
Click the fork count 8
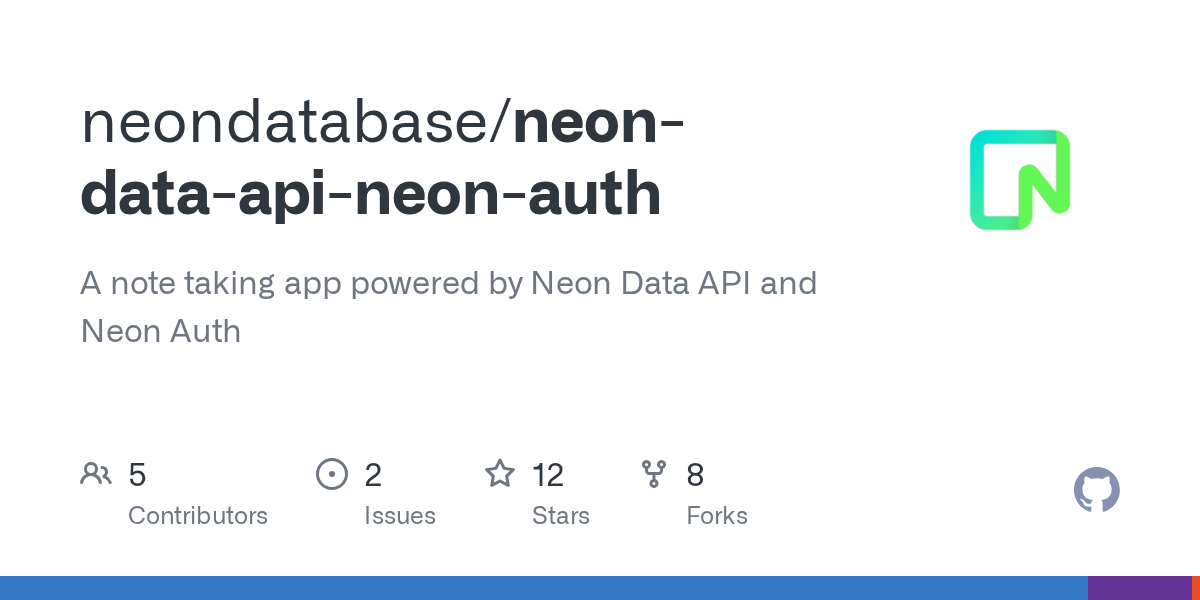695,475
